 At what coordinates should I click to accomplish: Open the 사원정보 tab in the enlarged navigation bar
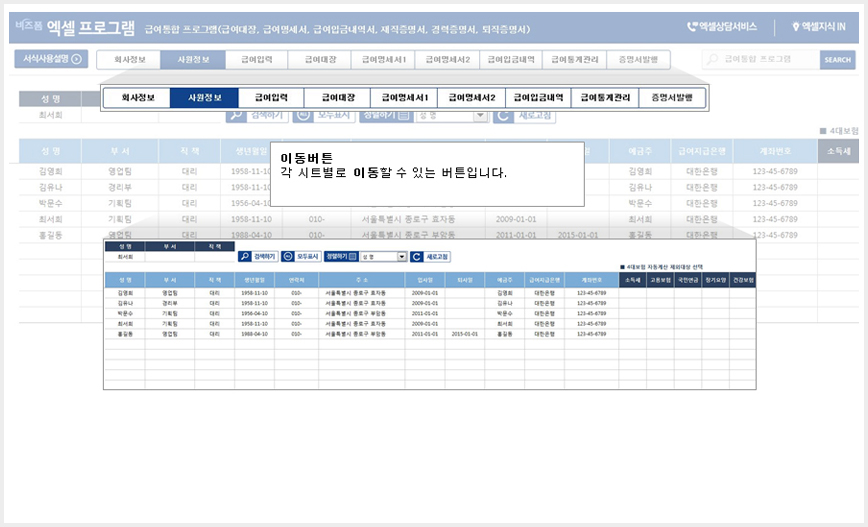tap(205, 97)
